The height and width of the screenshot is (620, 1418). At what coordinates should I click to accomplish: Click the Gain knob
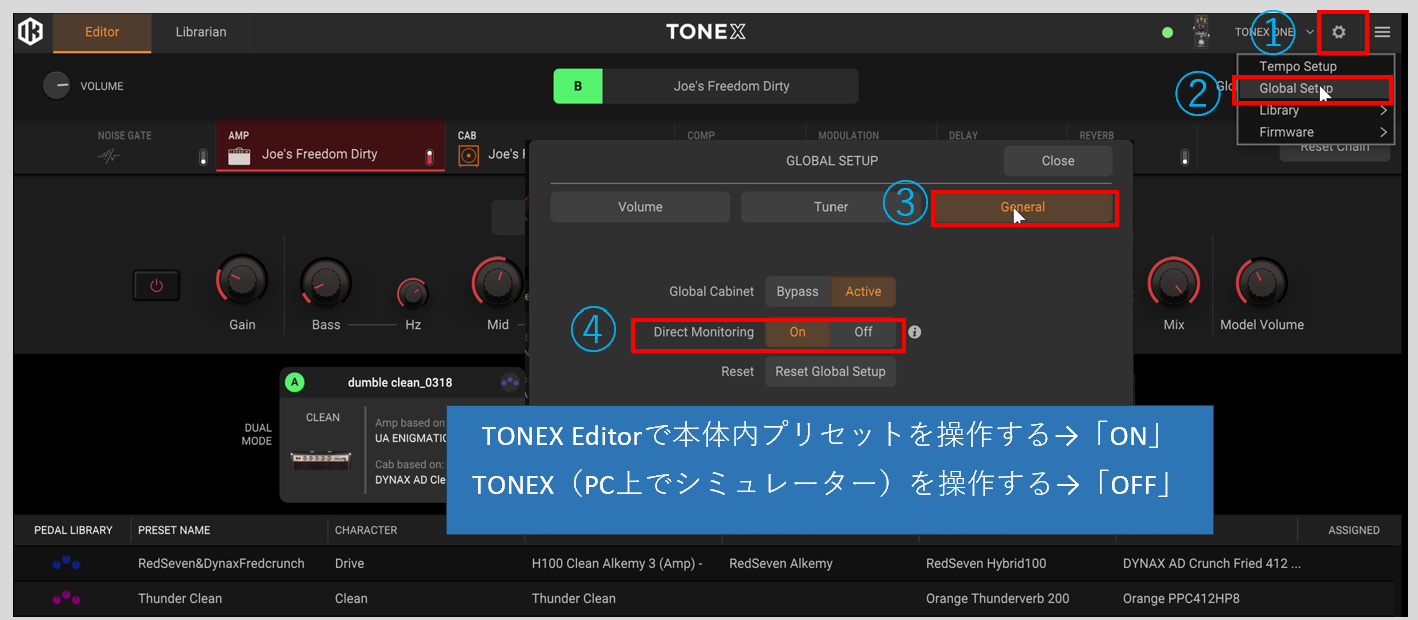pos(242,283)
